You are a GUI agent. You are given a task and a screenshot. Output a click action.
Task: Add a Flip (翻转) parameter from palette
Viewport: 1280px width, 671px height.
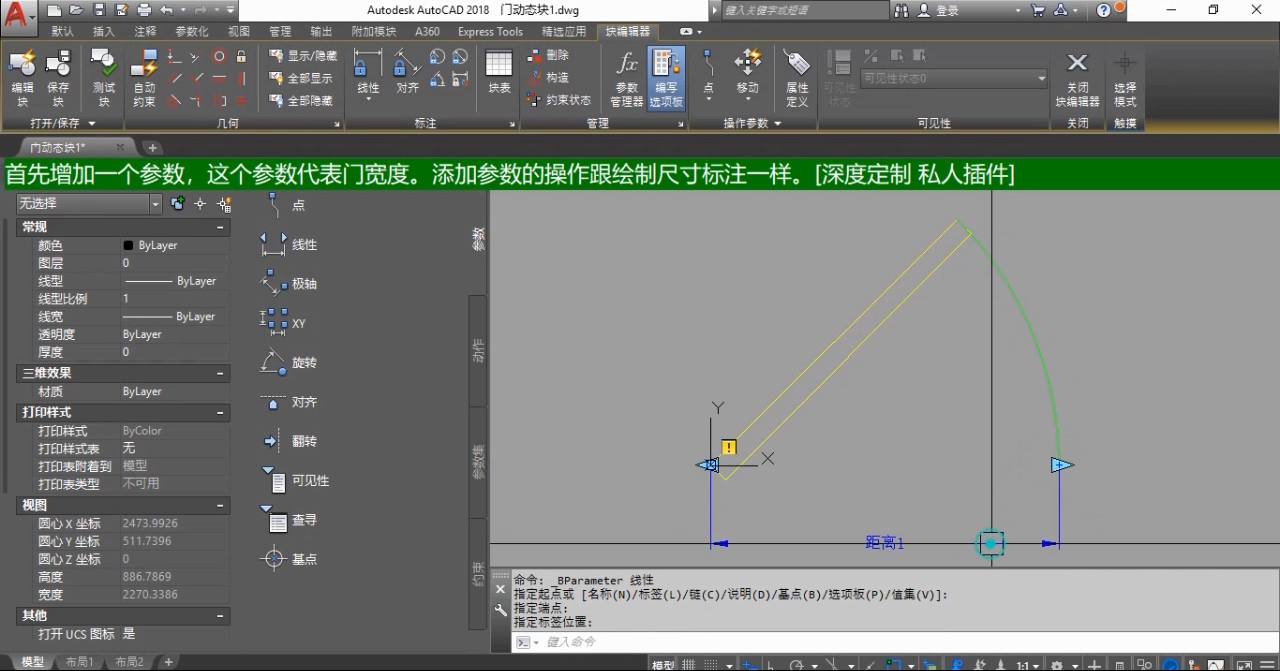pos(289,441)
